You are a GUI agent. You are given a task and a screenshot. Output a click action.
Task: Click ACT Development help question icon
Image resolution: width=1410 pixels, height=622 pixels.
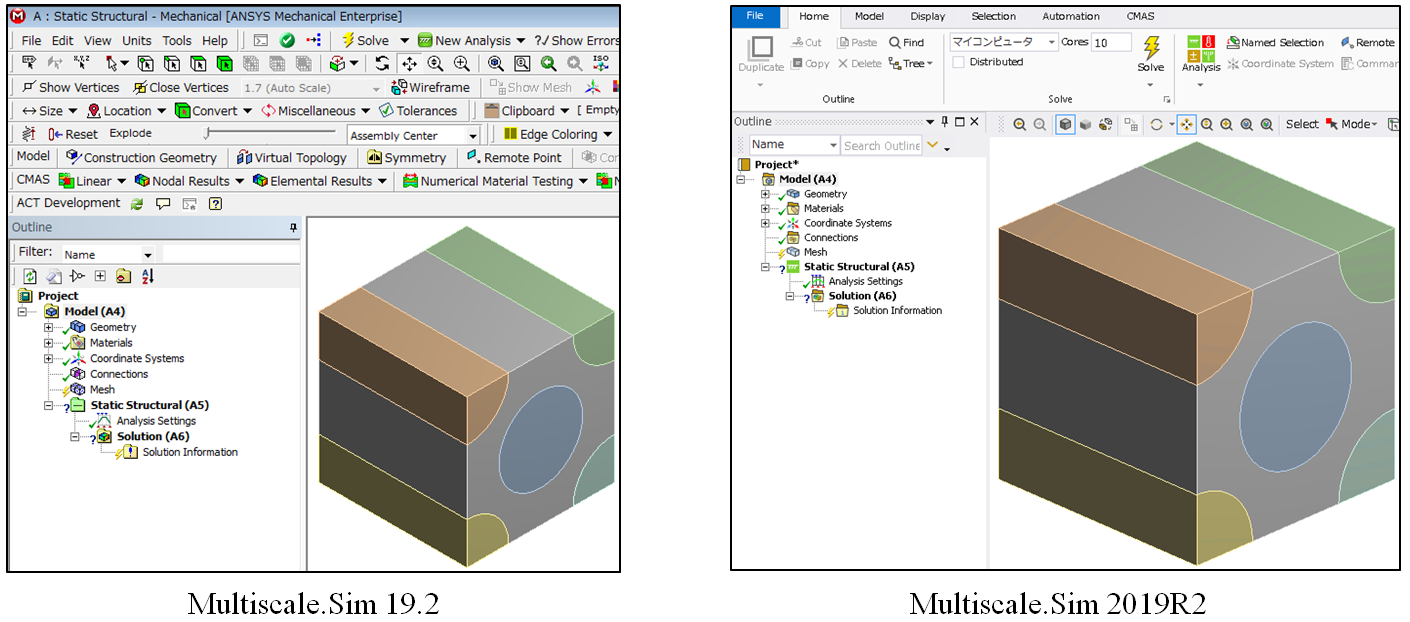tap(215, 203)
